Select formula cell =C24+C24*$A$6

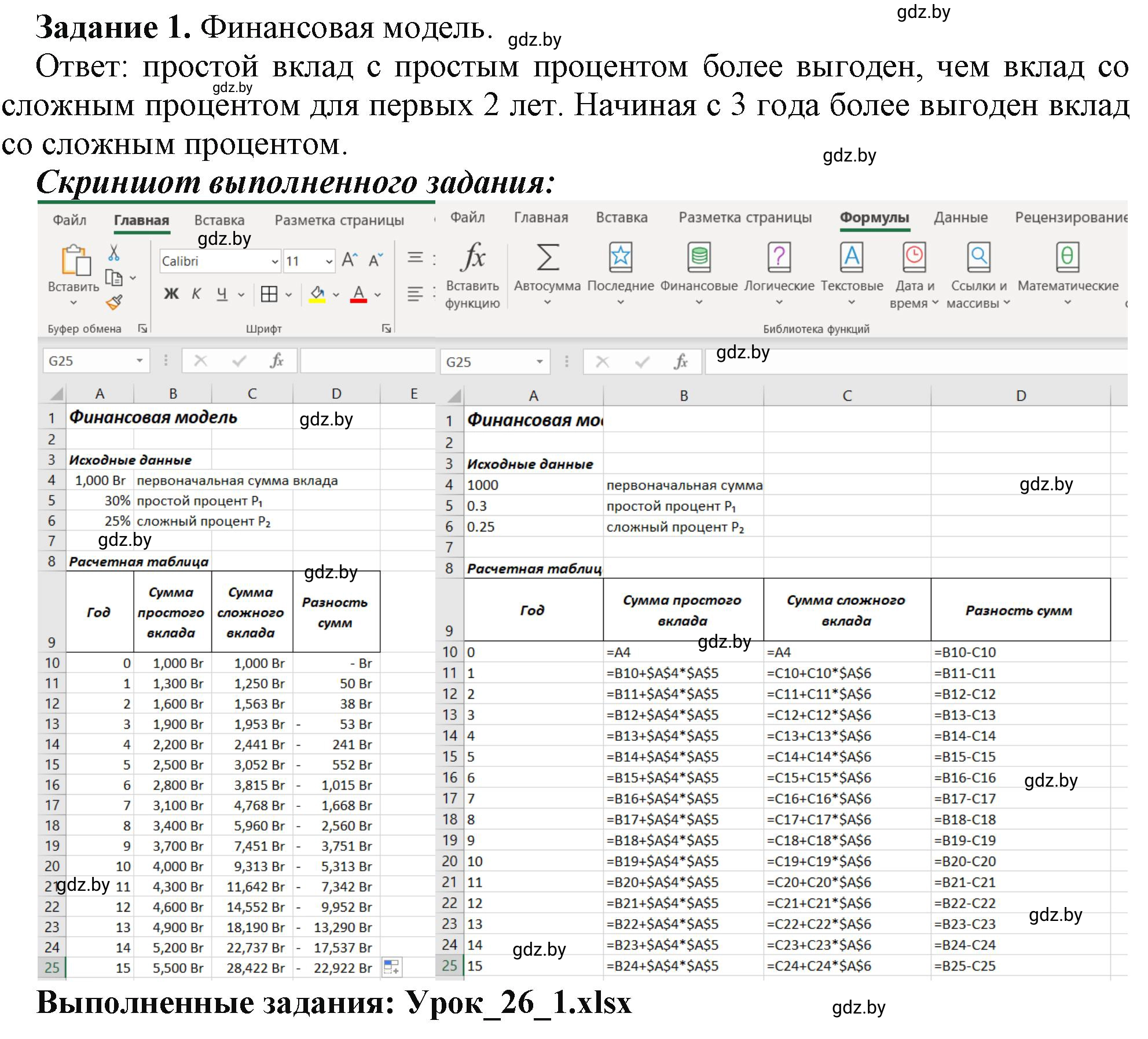pos(847,965)
